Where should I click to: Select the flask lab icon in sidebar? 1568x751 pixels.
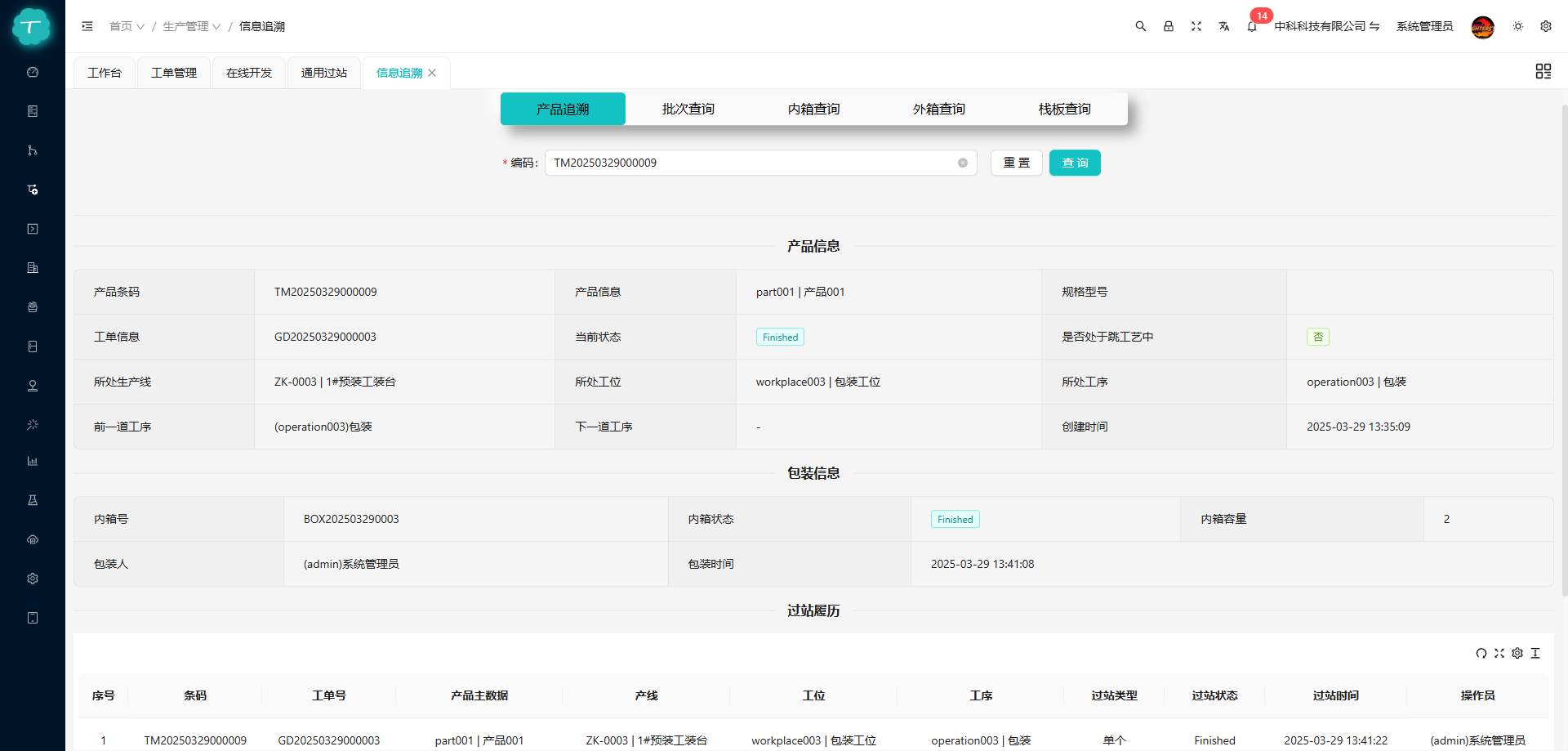(33, 499)
